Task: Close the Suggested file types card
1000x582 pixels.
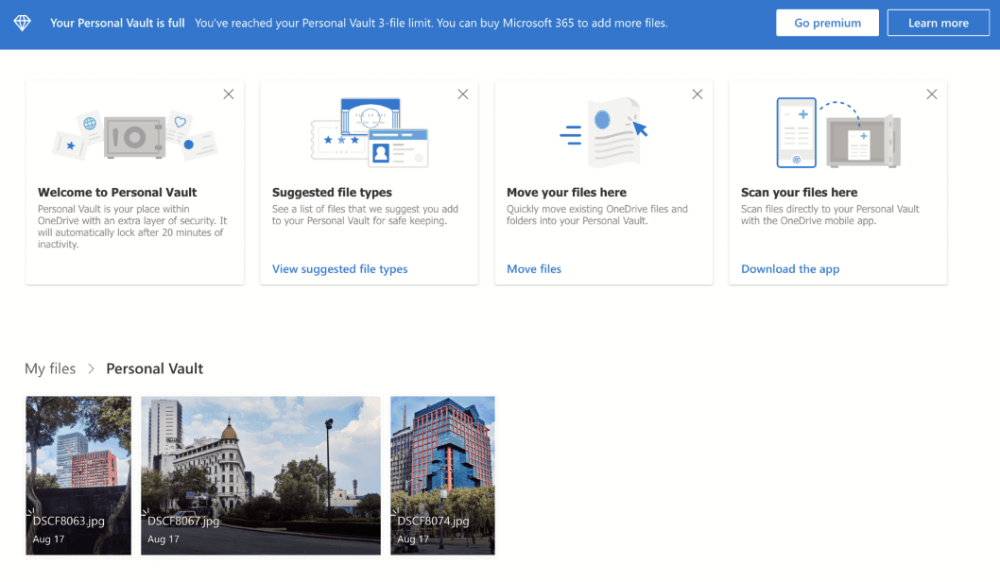Action: click(x=462, y=94)
